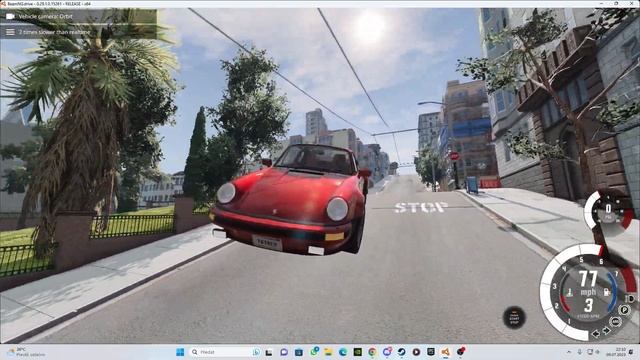Click the headlight indicator on tachometer
The height and width of the screenshot is (360, 640).
[630, 298]
